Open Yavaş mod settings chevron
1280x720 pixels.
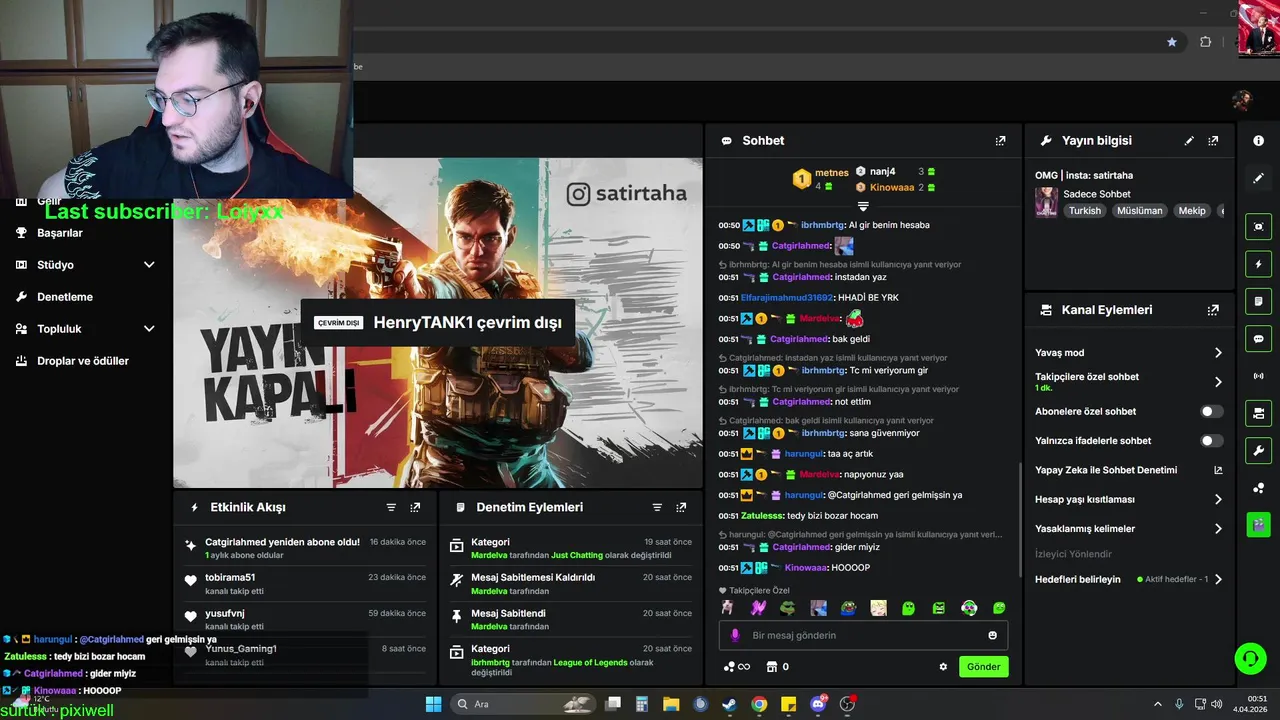pos(1218,353)
